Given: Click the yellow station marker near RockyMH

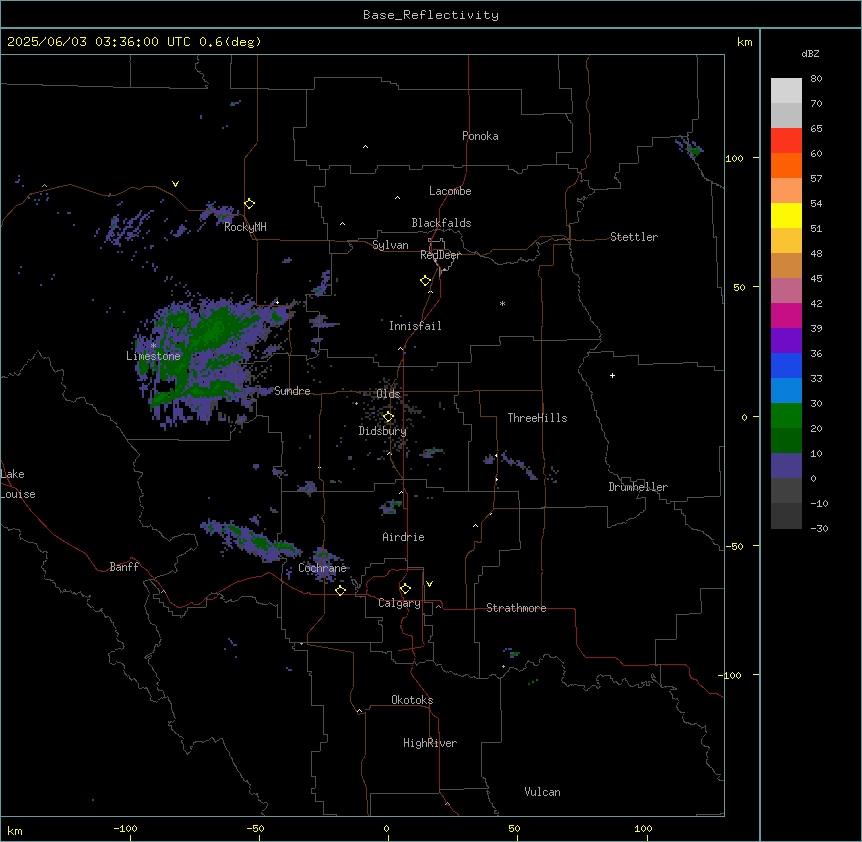Looking at the screenshot, I should pyautogui.click(x=250, y=204).
